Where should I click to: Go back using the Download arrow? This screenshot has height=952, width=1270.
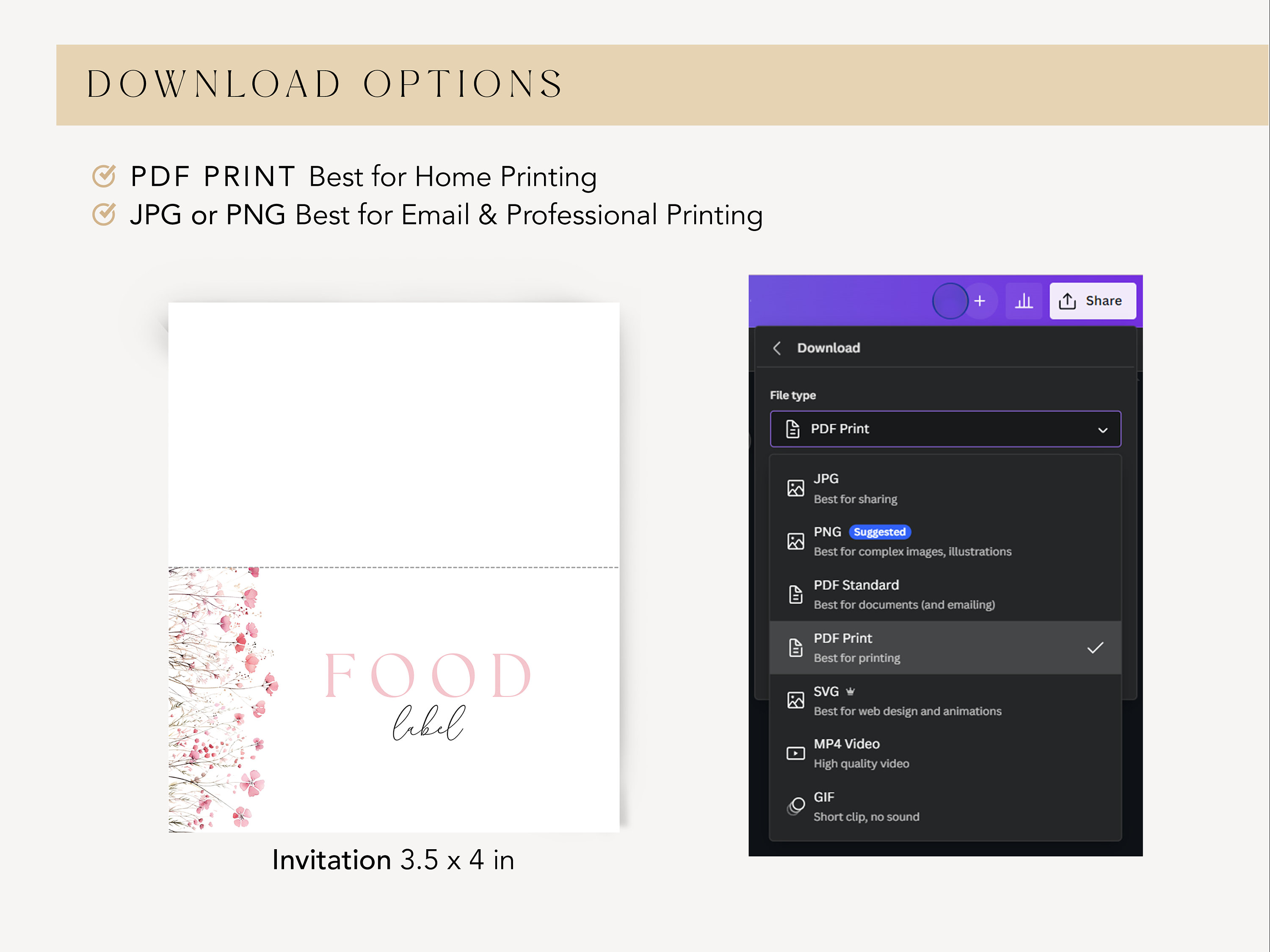tap(777, 348)
